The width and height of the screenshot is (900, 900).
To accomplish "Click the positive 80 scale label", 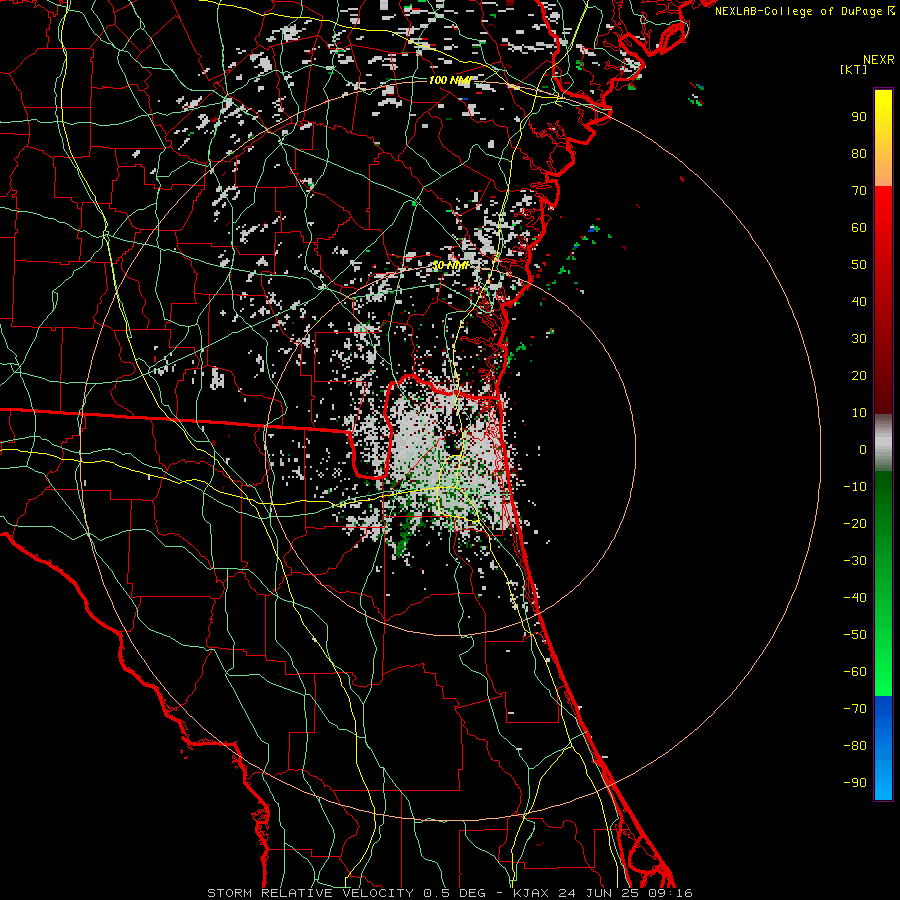I will tap(859, 153).
